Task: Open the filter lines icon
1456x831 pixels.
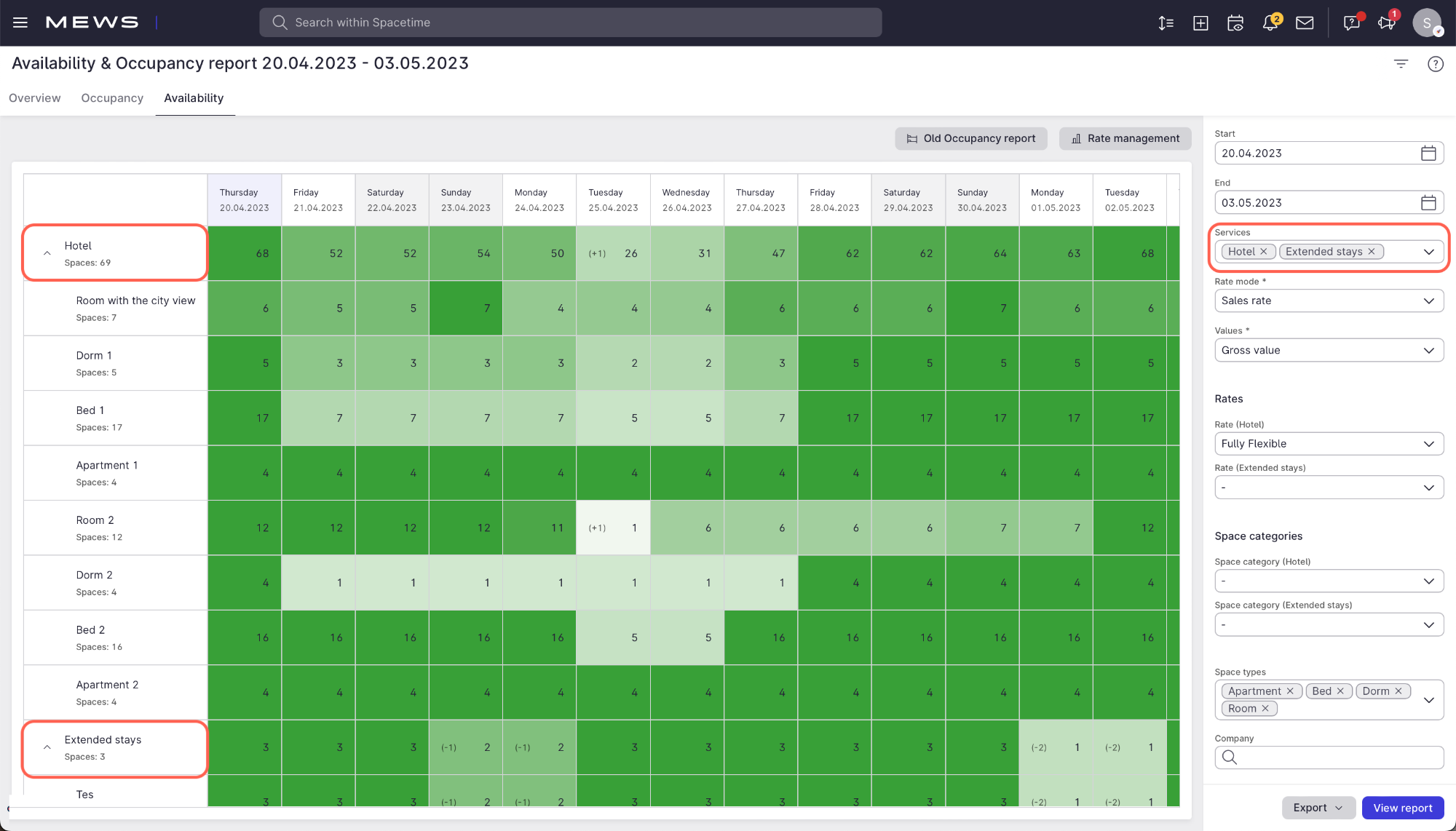Action: pos(1401,64)
